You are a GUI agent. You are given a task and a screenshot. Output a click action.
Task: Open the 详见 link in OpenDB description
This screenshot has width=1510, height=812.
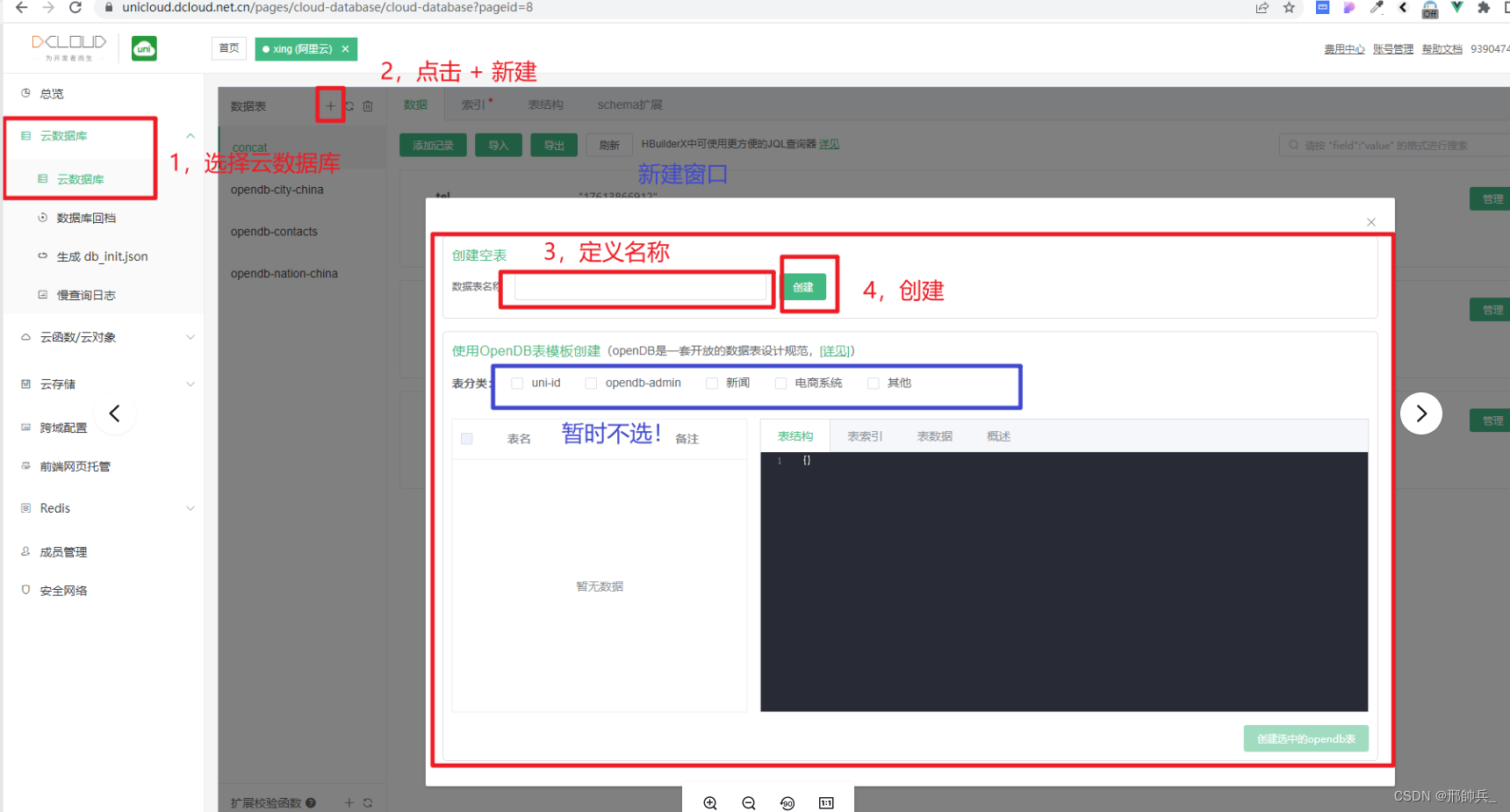pyautogui.click(x=836, y=351)
